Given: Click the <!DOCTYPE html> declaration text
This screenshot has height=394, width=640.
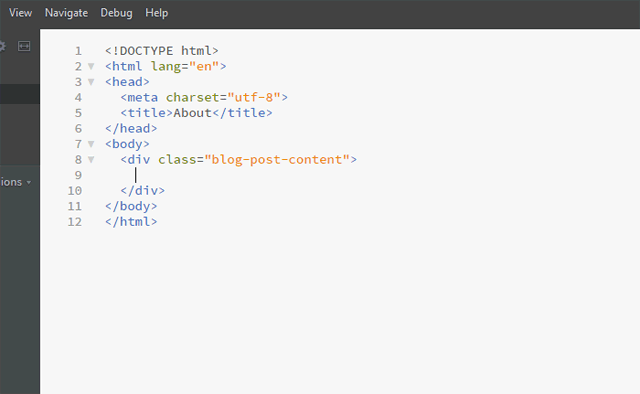Looking at the screenshot, I should pos(162,51).
